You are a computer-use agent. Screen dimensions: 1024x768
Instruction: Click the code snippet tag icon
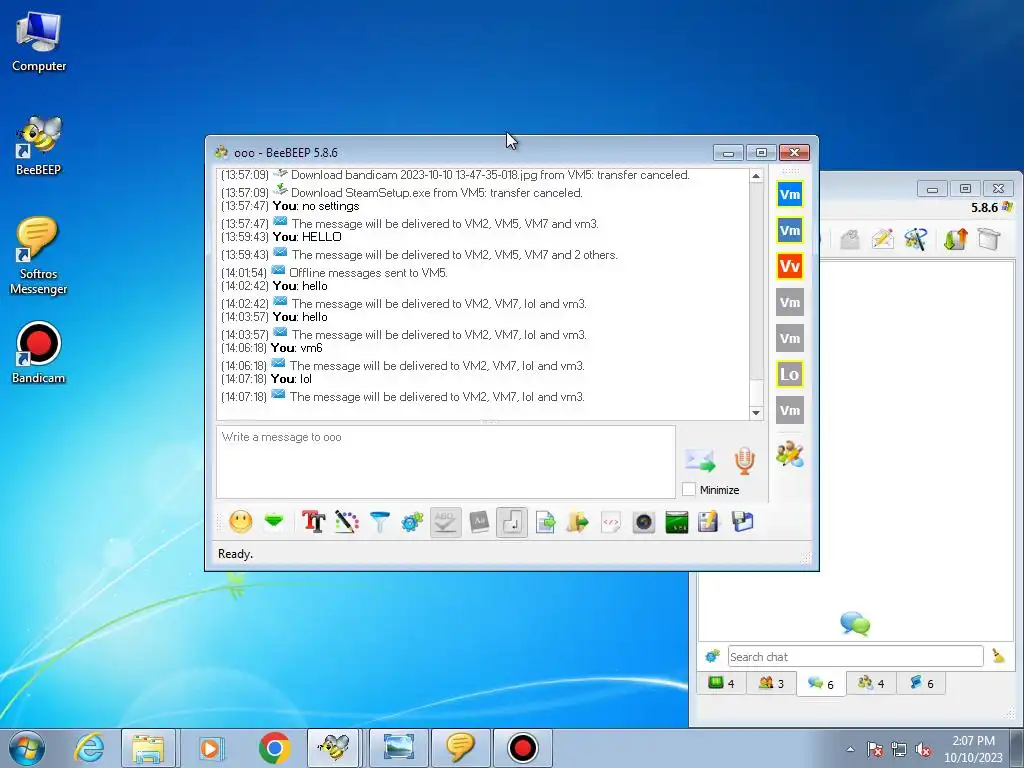coord(611,522)
